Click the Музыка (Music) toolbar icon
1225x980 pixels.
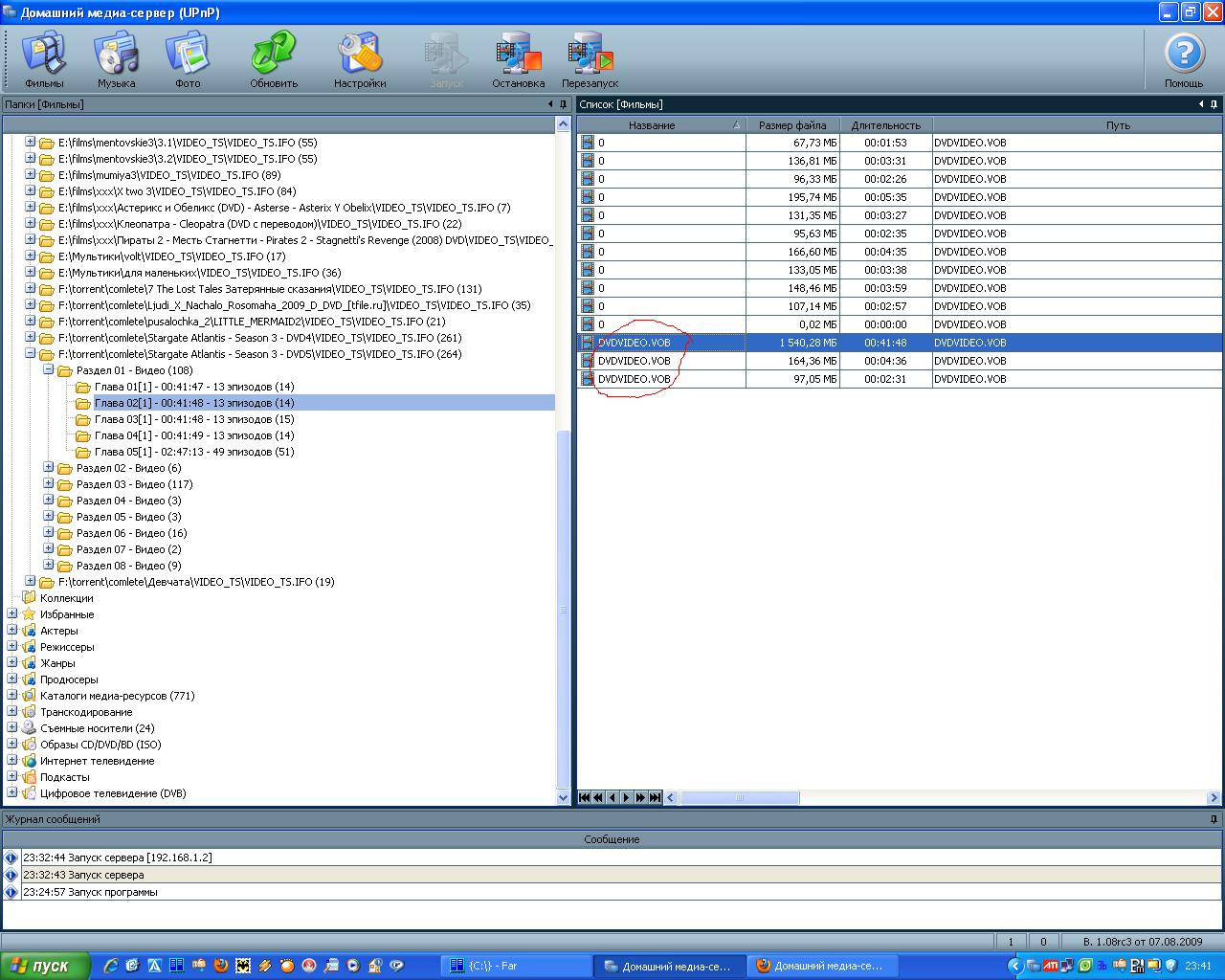click(x=116, y=59)
